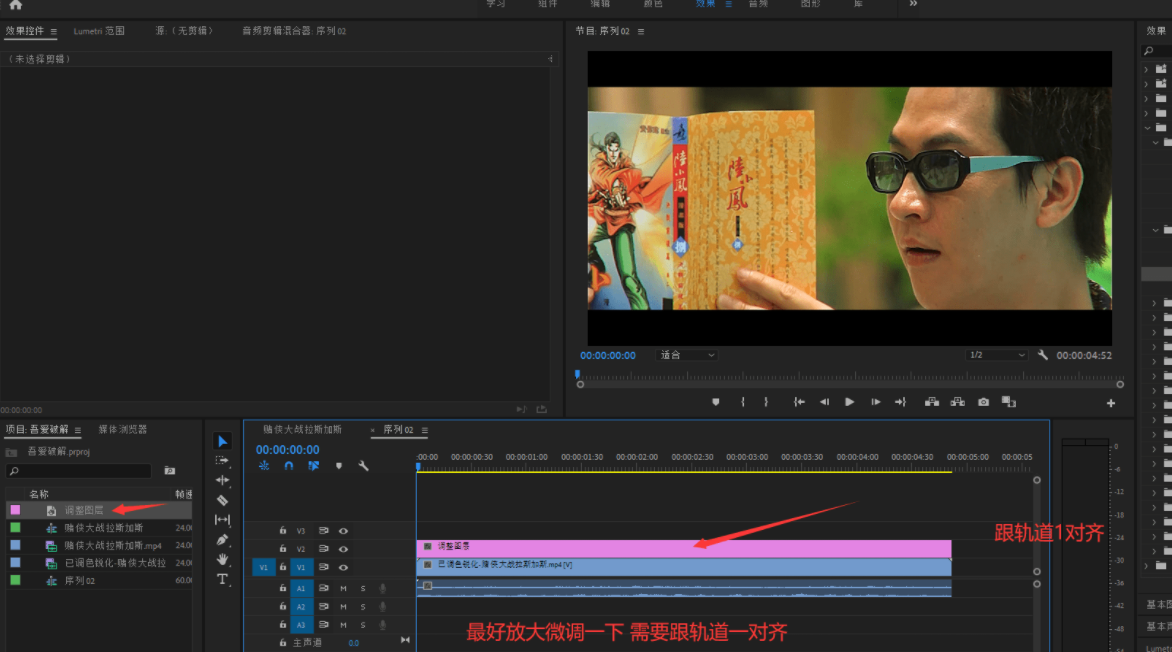Open Program monitor settings wrench

click(1042, 355)
